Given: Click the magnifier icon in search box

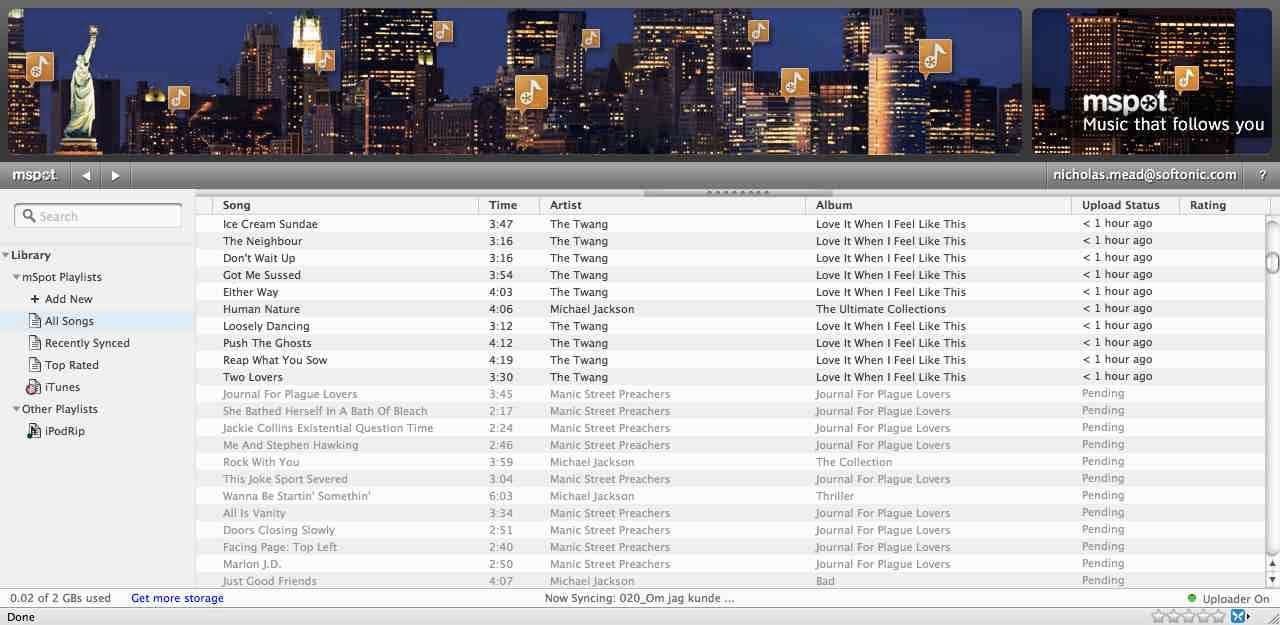Looking at the screenshot, I should coord(28,216).
